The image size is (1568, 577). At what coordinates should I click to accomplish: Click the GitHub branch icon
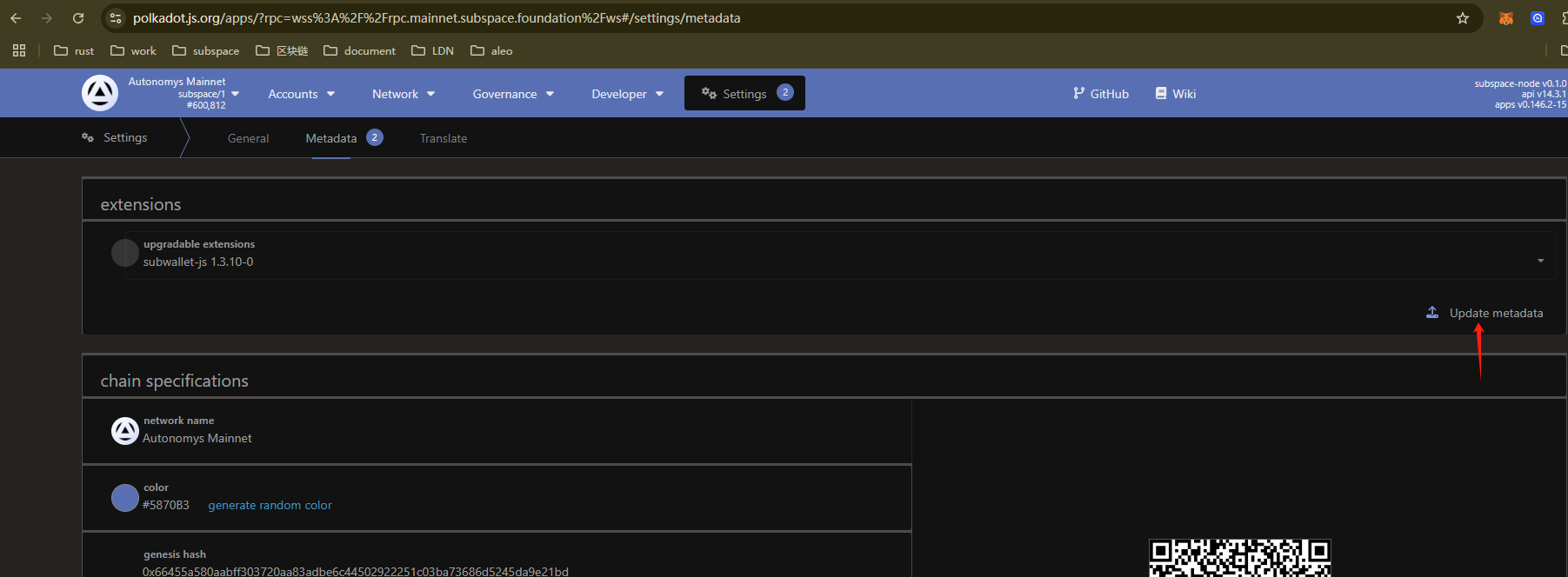[1078, 93]
